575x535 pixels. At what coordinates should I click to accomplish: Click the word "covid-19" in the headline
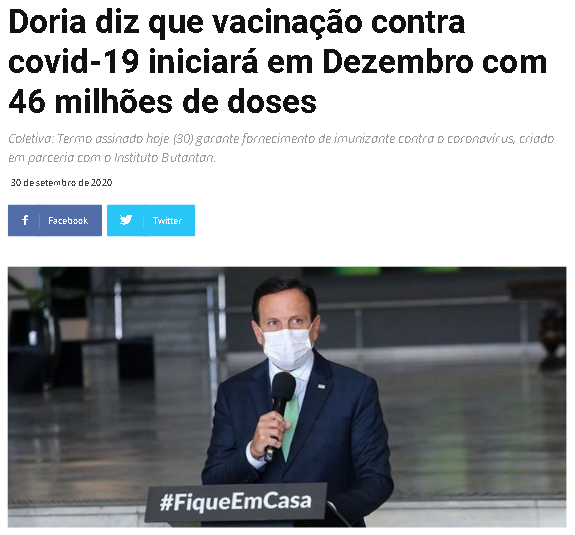pyautogui.click(x=74, y=62)
